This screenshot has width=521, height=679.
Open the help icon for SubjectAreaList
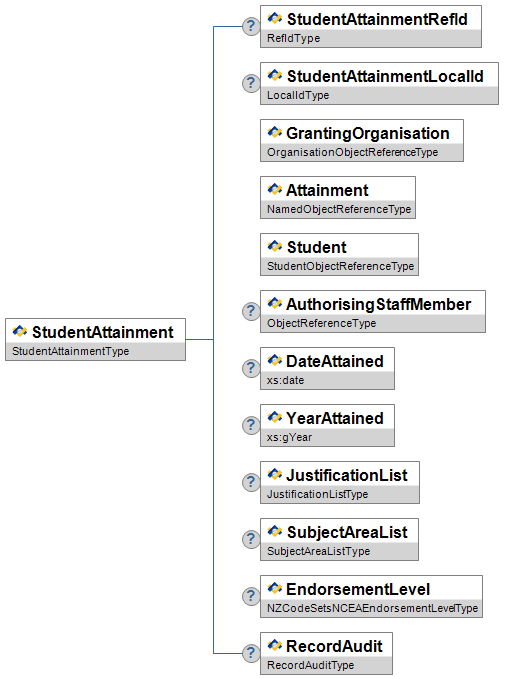251,540
